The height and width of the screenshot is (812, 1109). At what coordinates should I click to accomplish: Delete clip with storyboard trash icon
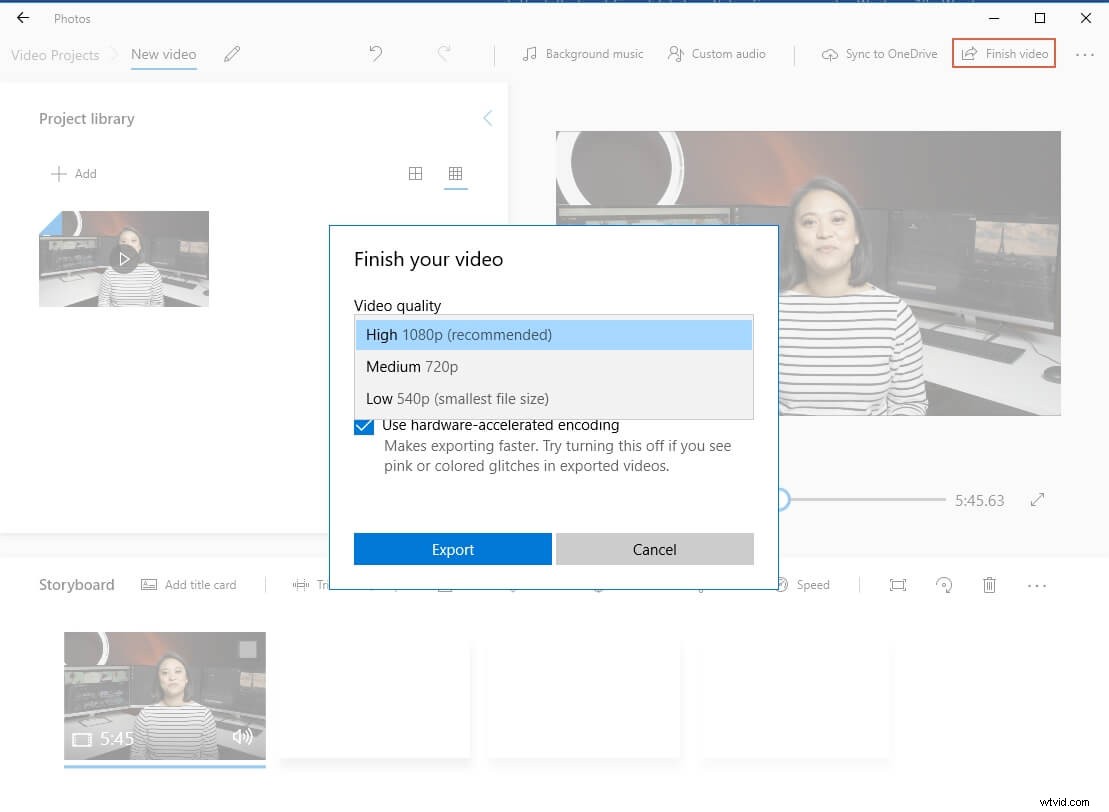(989, 585)
